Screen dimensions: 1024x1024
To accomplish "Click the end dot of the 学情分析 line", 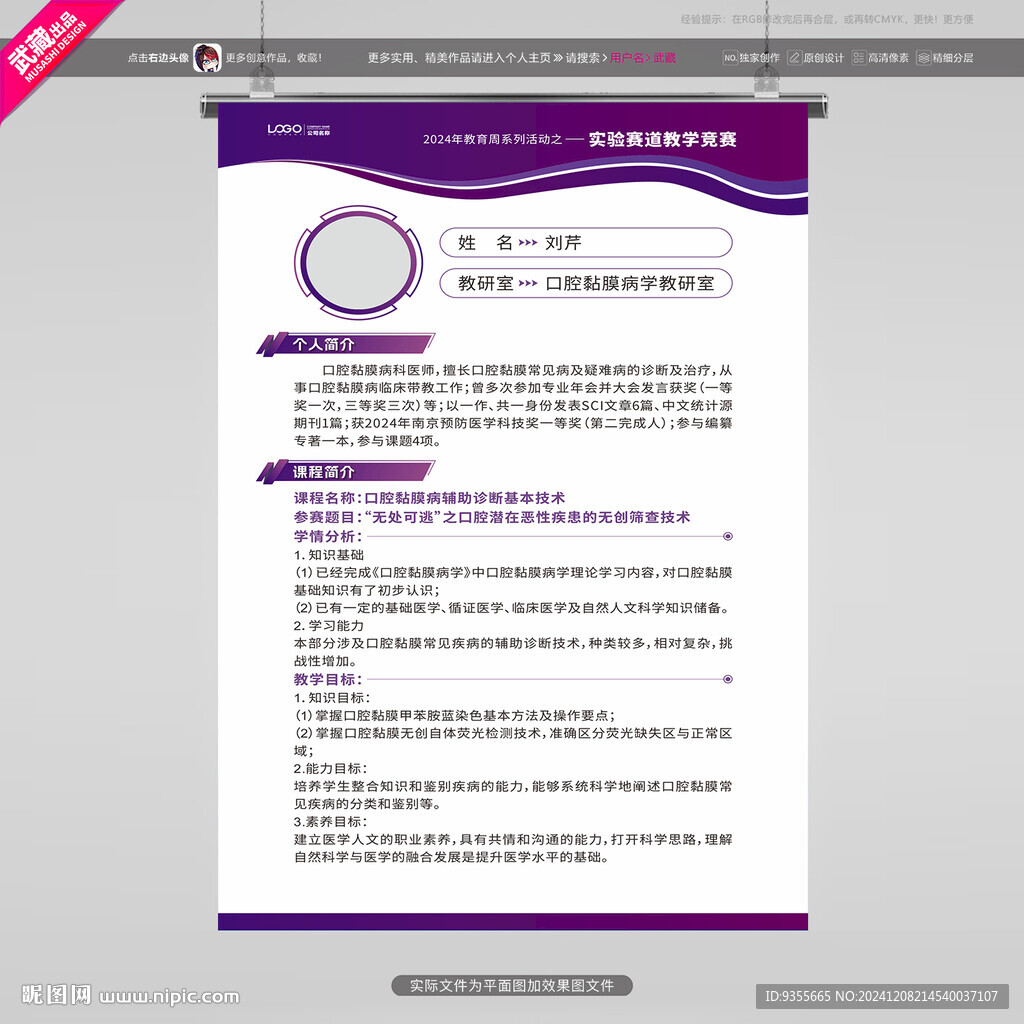I will click(x=728, y=536).
